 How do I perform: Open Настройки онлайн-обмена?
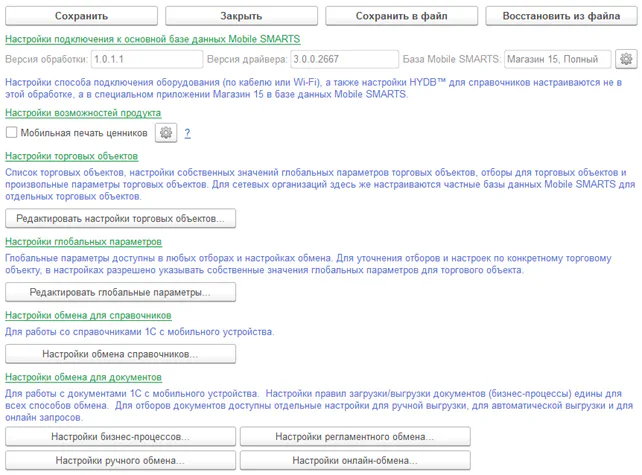355,460
